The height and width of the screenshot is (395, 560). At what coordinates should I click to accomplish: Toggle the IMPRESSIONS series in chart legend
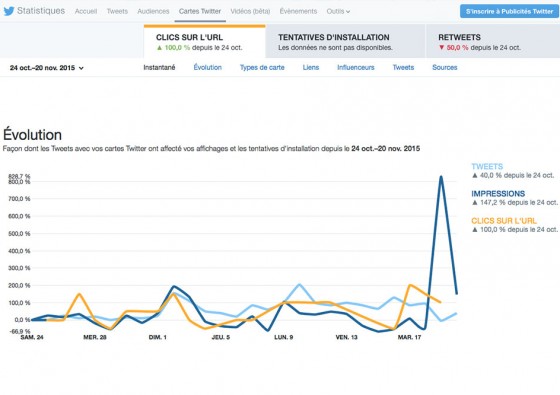pos(498,194)
